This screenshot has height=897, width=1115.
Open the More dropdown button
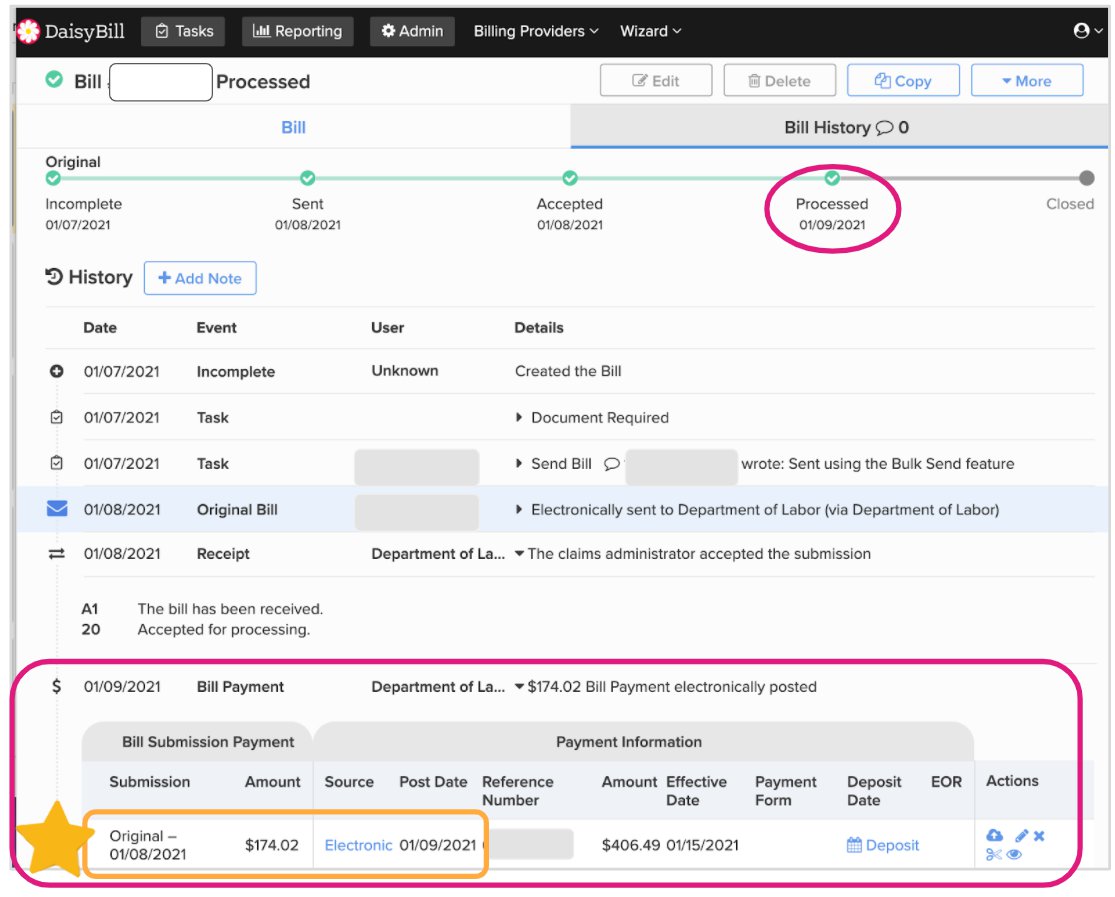pyautogui.click(x=1026, y=81)
